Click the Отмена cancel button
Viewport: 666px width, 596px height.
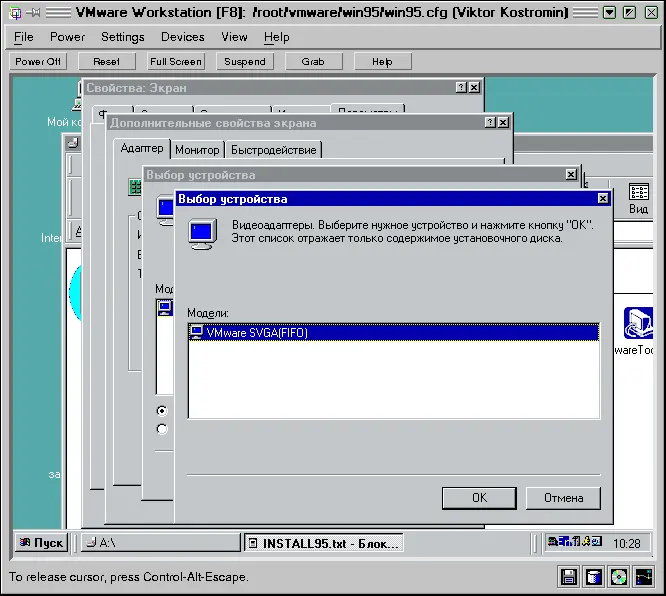click(563, 498)
